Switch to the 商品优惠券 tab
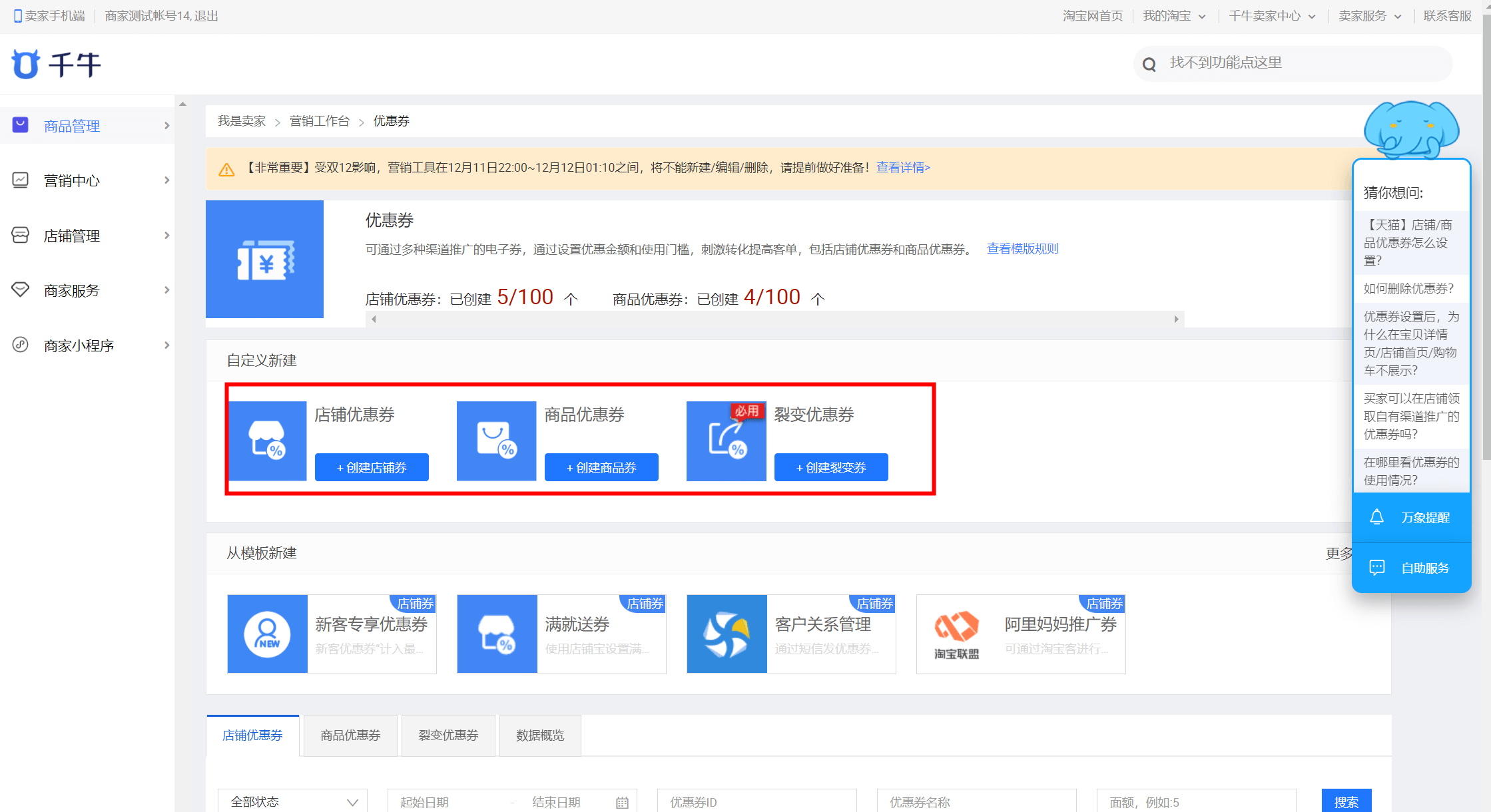 (x=350, y=735)
